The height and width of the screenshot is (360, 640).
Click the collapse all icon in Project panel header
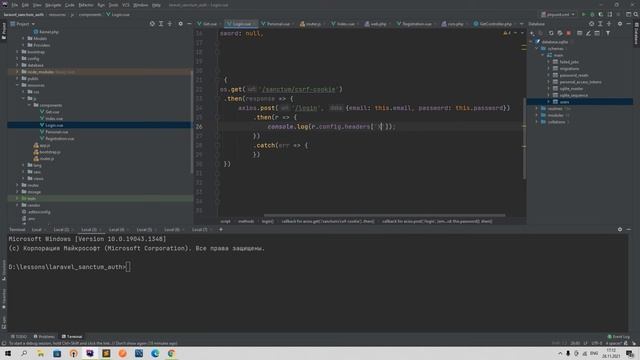point(170,24)
